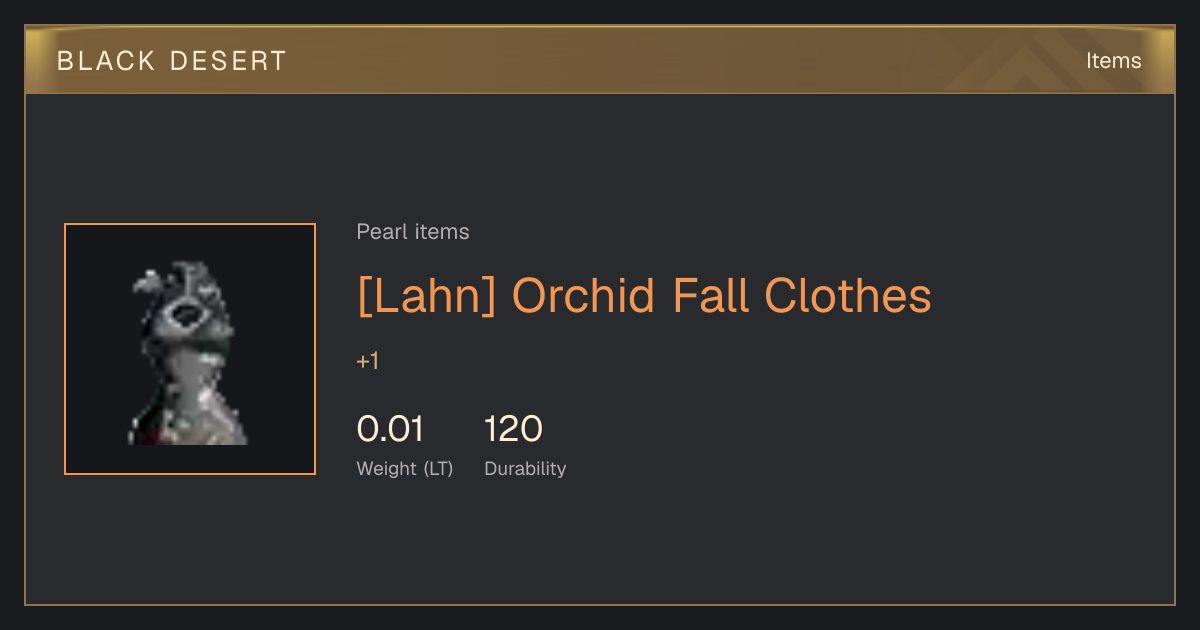Click the Weight (LT) label

pos(405,469)
